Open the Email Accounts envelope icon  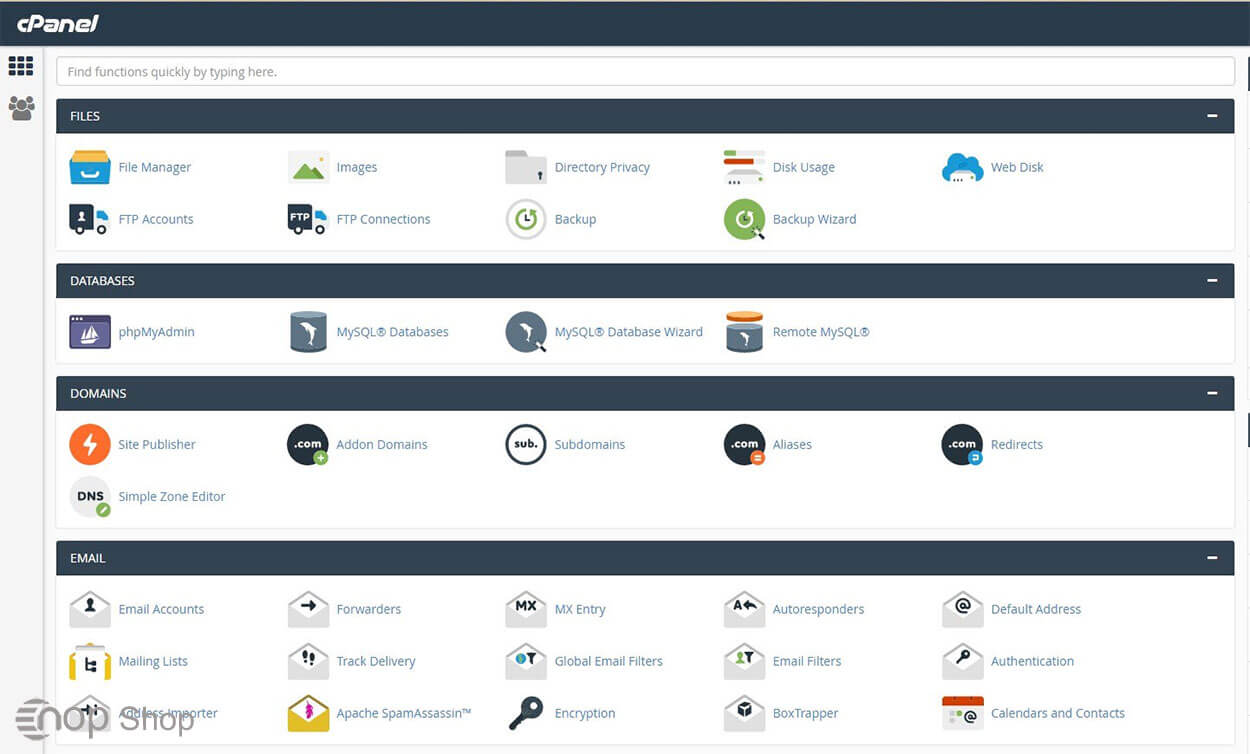[89, 608]
